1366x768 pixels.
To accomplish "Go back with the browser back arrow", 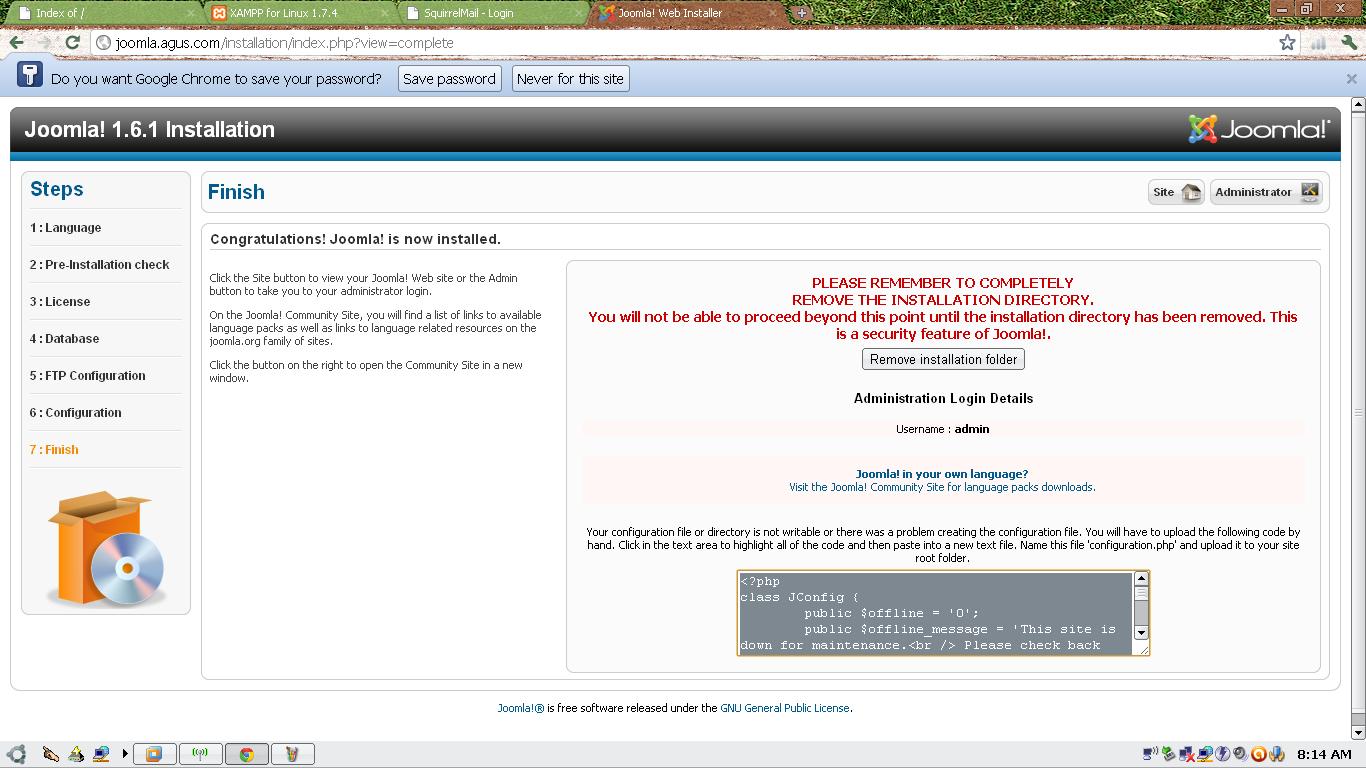I will [17, 42].
